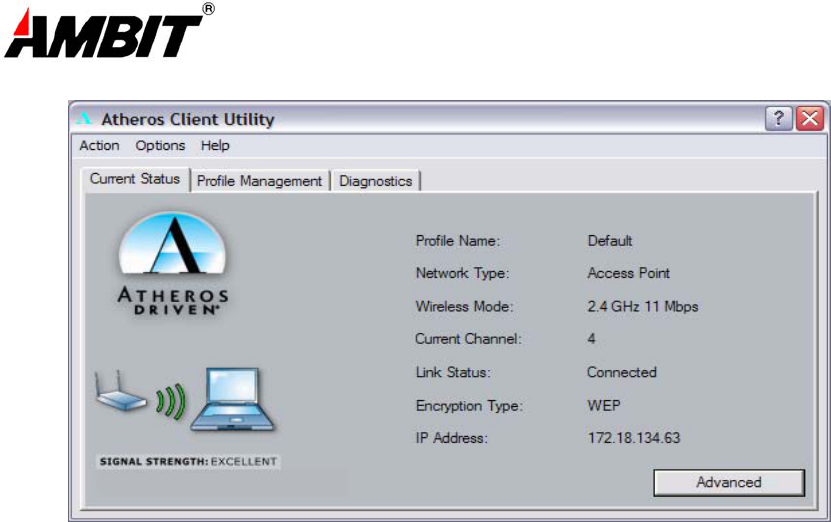
Task: Click the wireless router icon
Action: [x=120, y=391]
